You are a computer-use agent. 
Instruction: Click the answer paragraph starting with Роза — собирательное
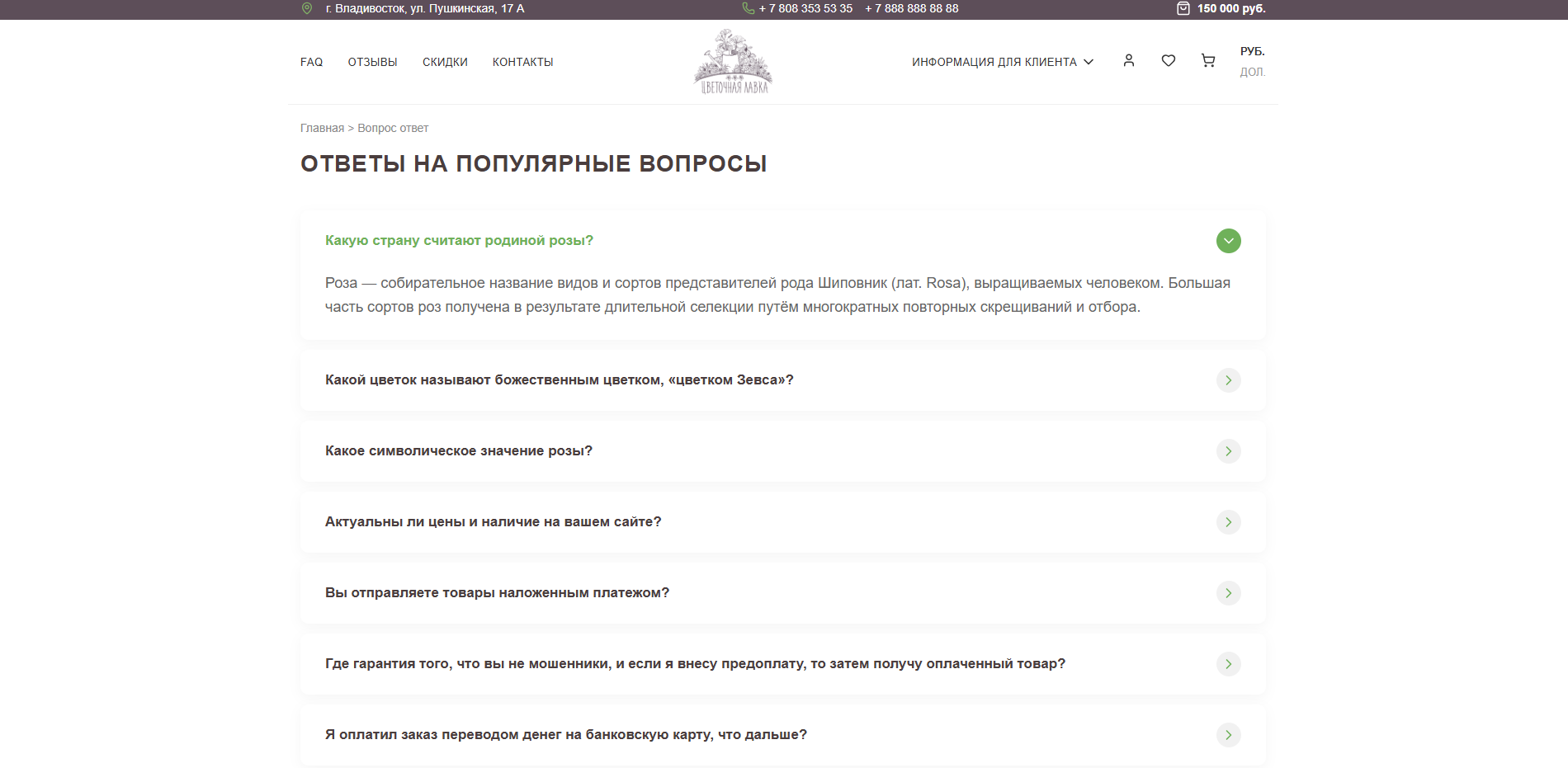point(777,294)
